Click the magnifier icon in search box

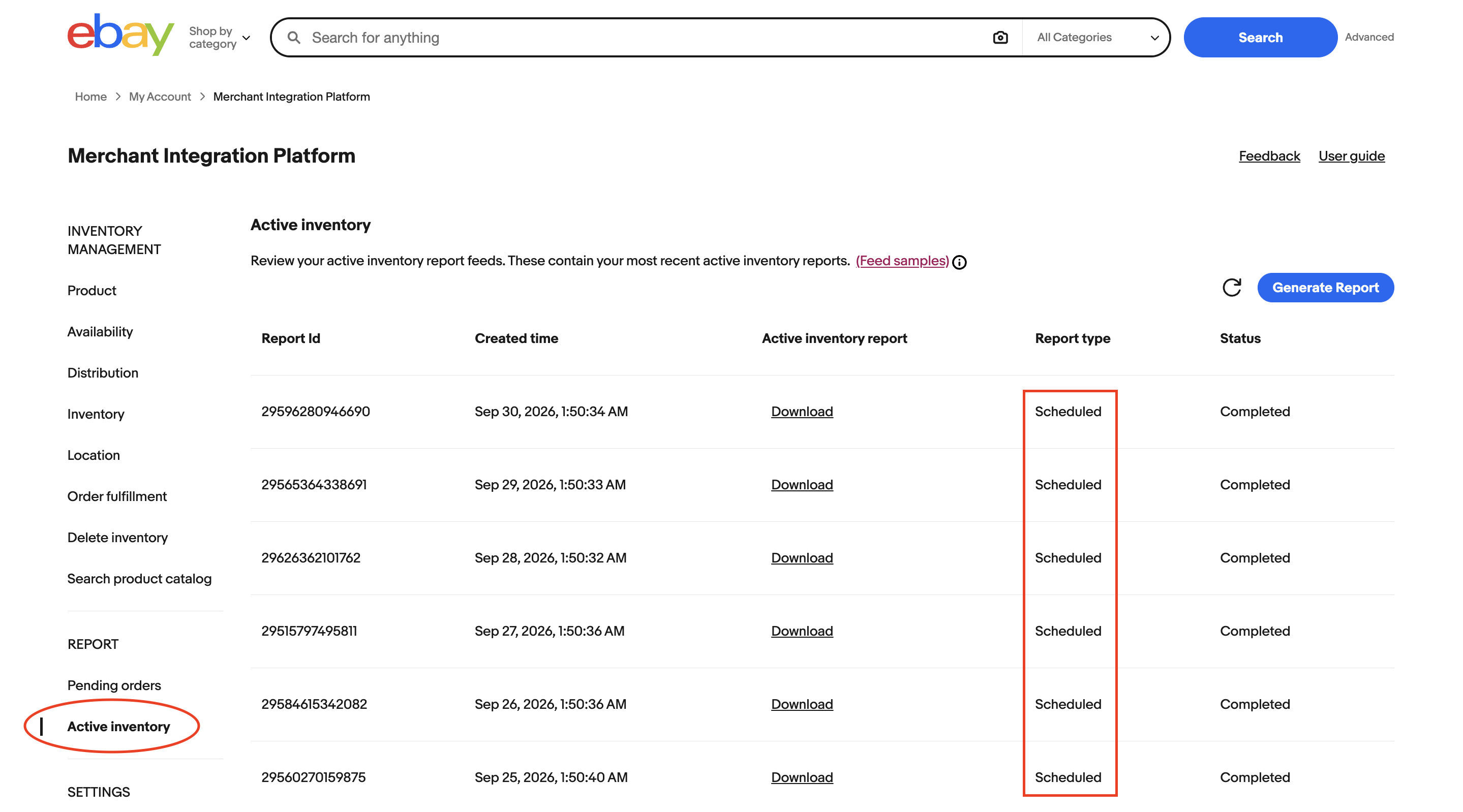coord(294,38)
